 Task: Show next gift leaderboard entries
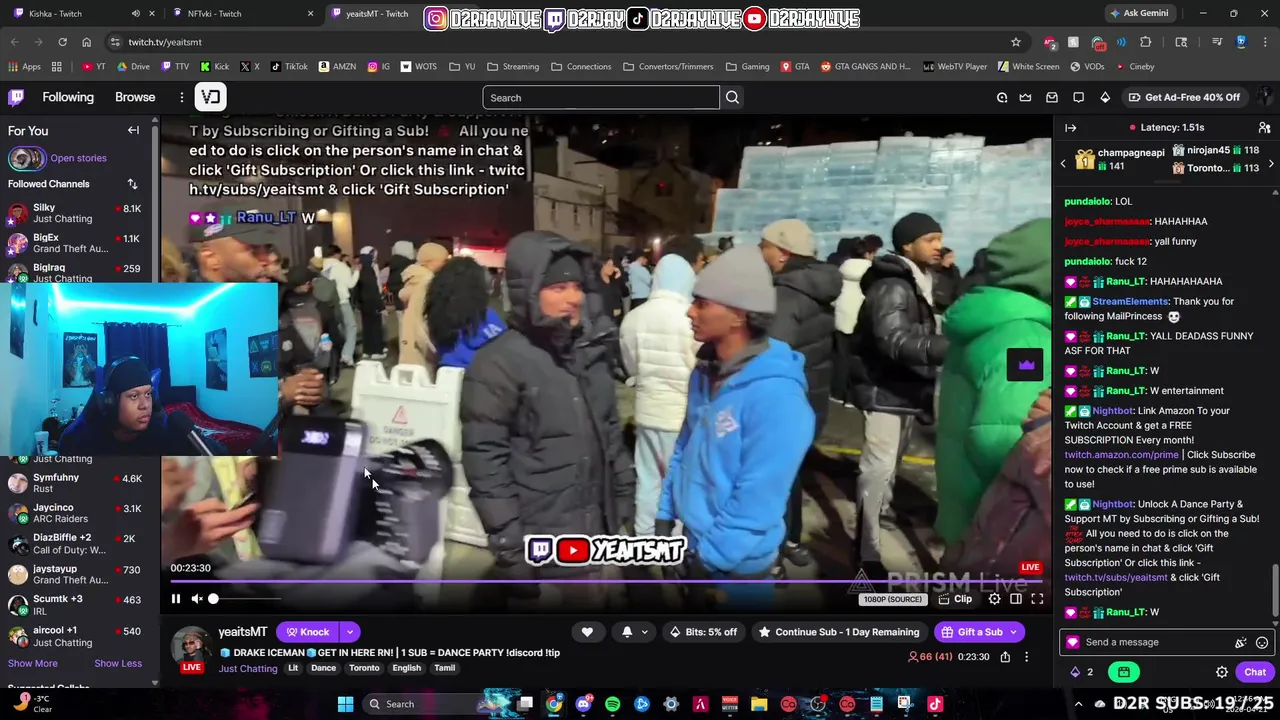tap(1271, 163)
